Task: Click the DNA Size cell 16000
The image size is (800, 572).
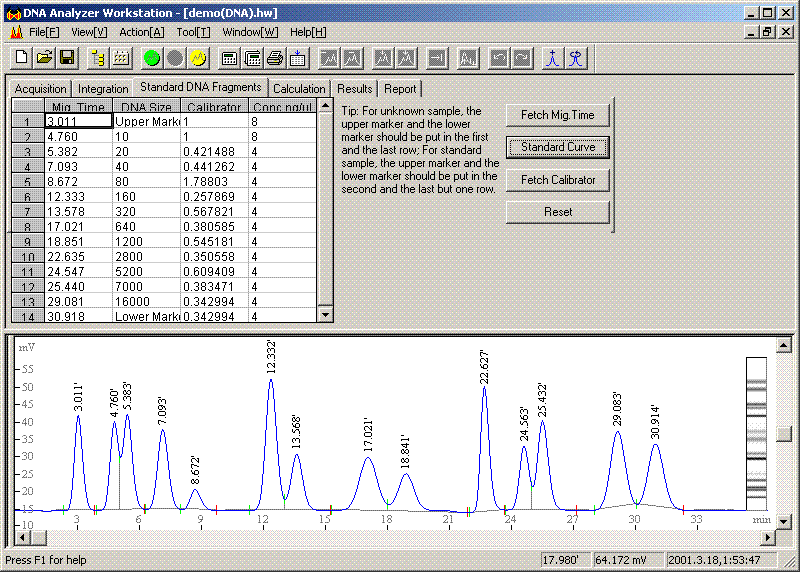Action: (146, 301)
